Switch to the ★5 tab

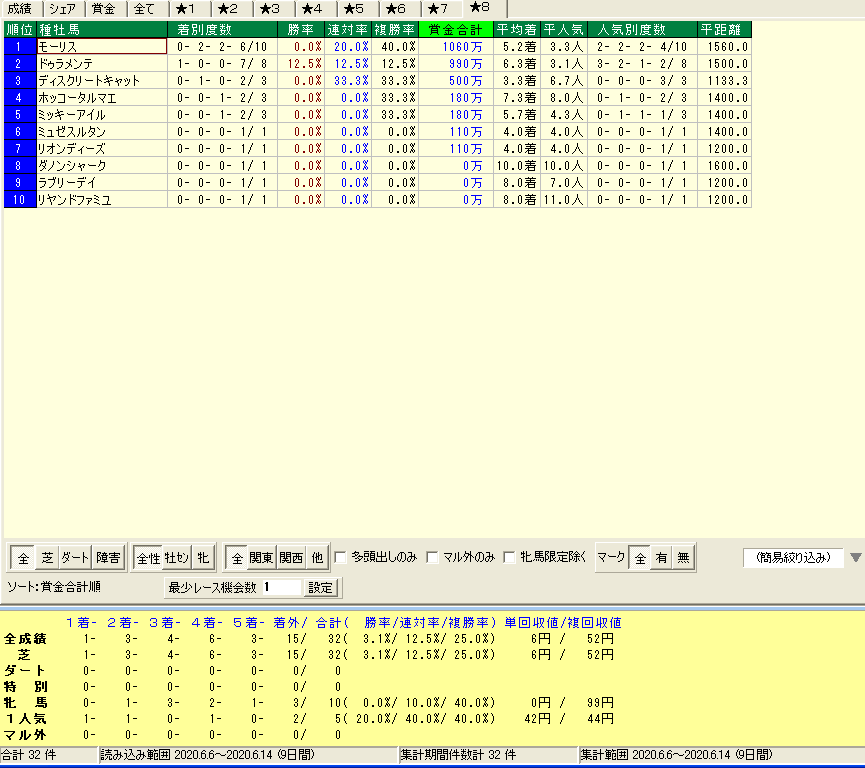[x=356, y=9]
